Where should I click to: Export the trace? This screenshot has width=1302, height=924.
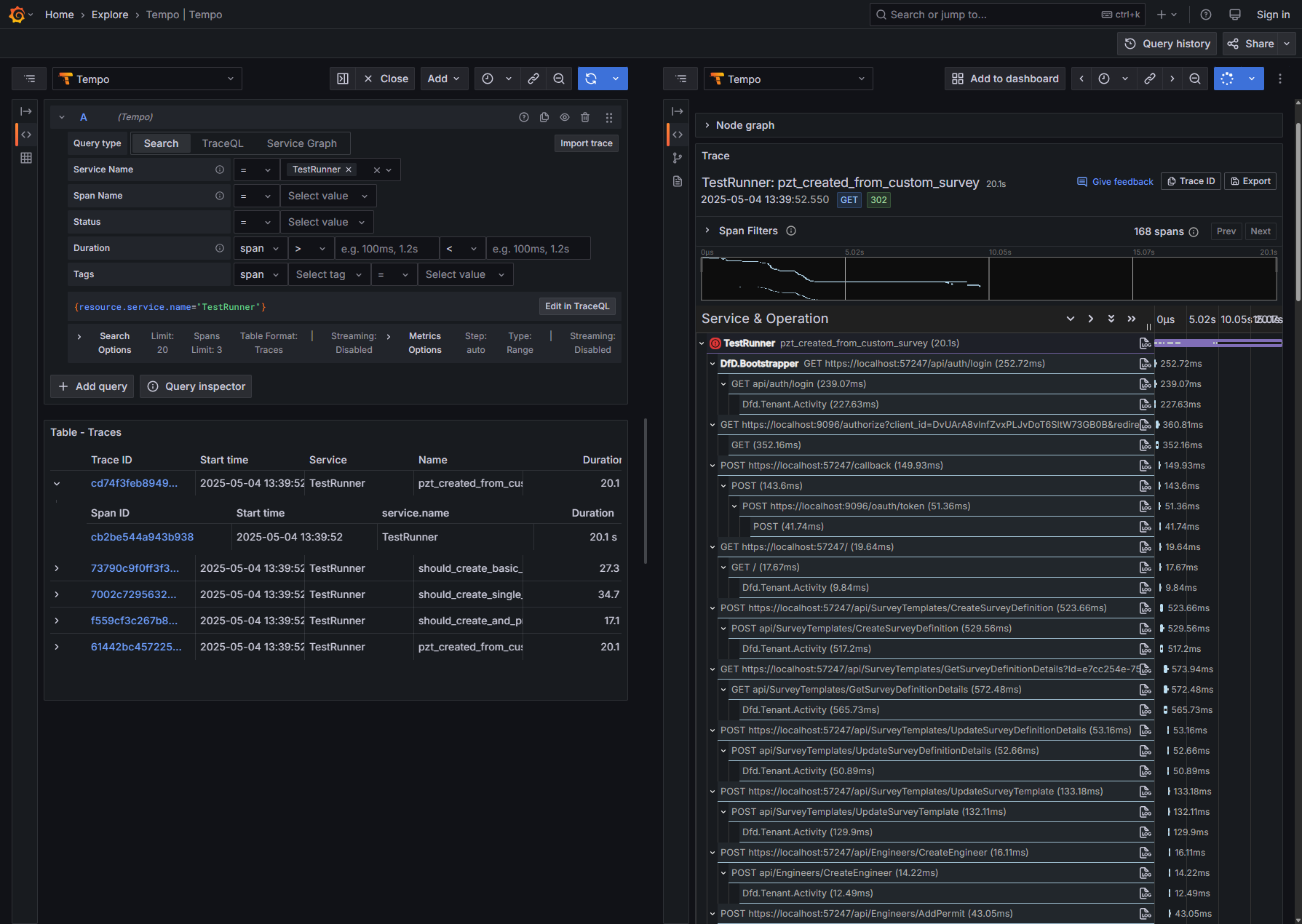pos(1250,181)
